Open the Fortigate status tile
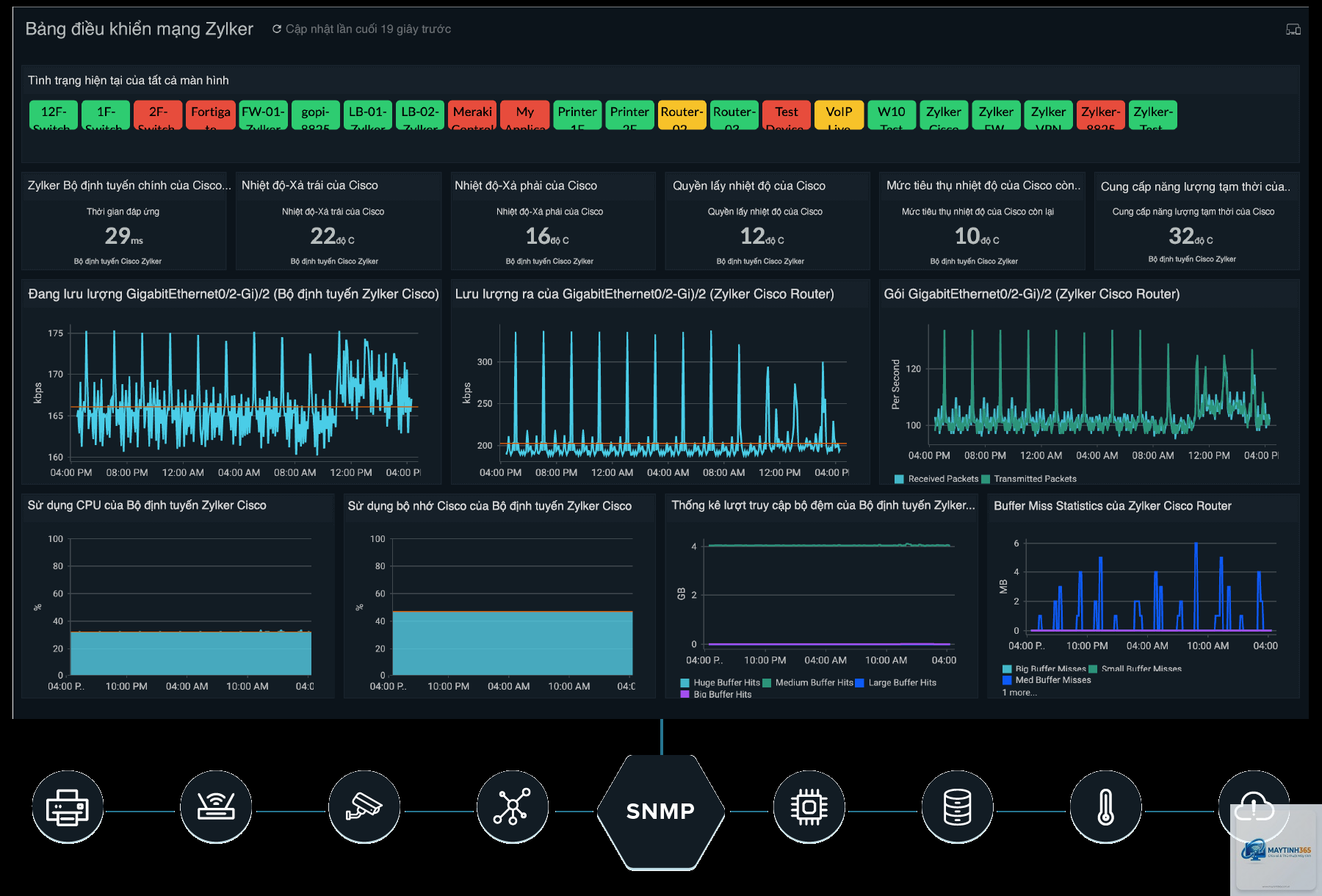 click(x=211, y=115)
